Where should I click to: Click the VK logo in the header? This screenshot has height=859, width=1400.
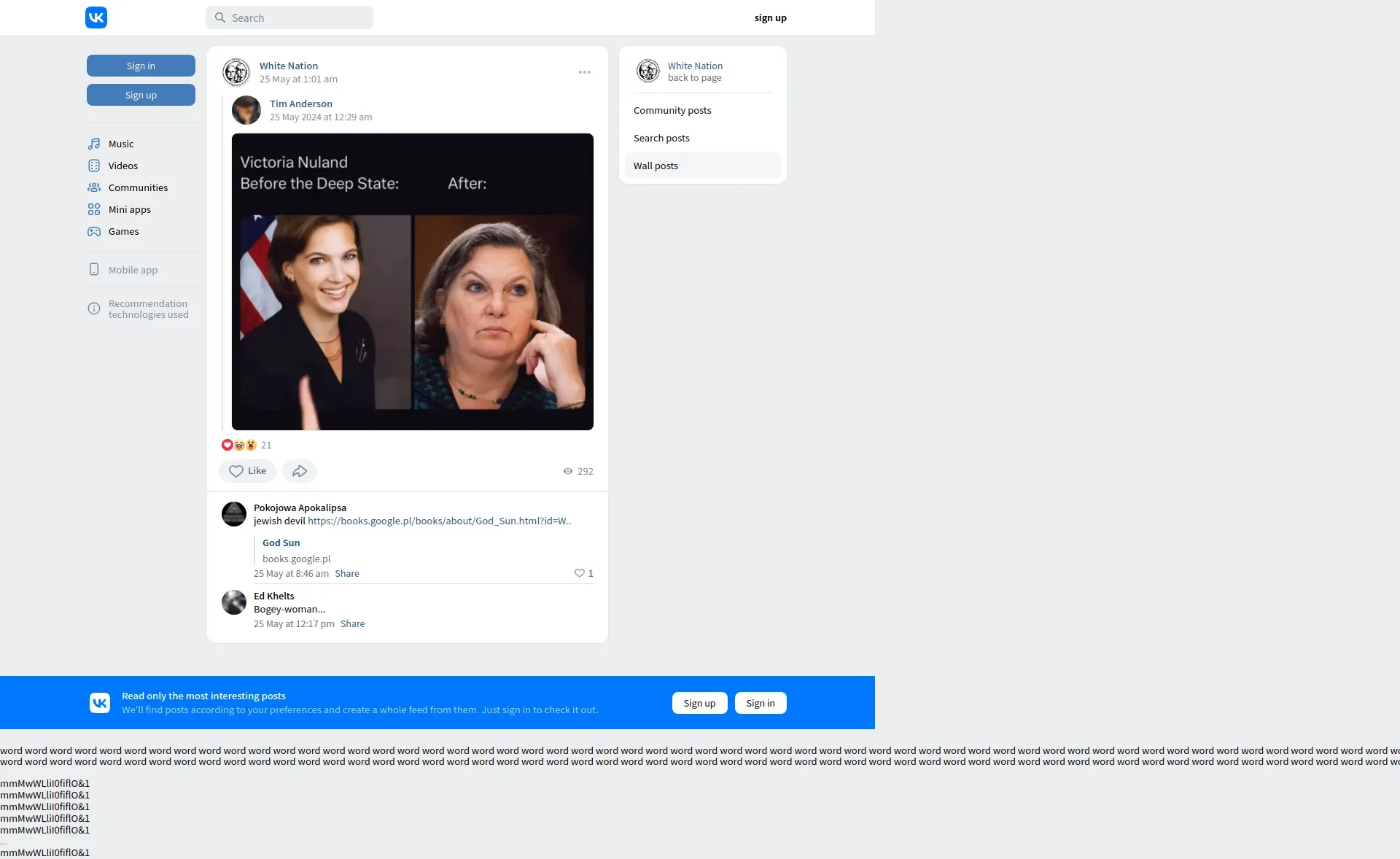tap(96, 18)
